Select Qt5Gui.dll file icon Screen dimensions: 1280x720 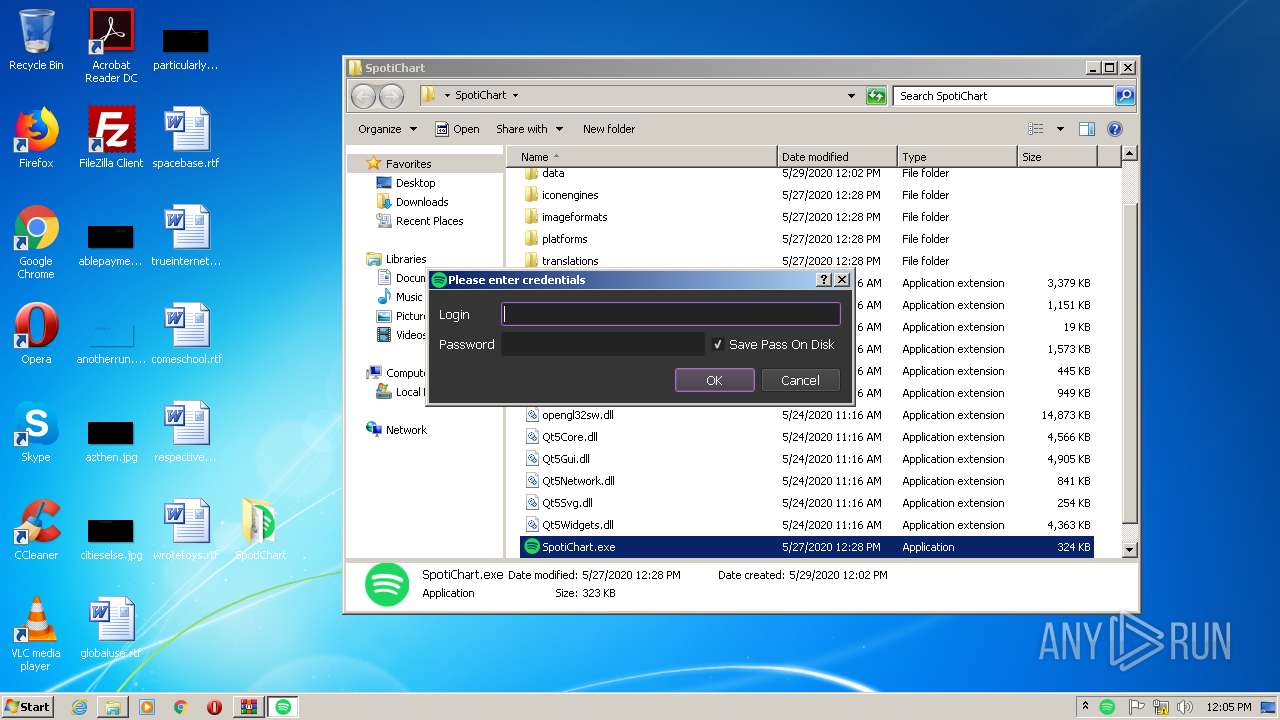pyautogui.click(x=532, y=459)
